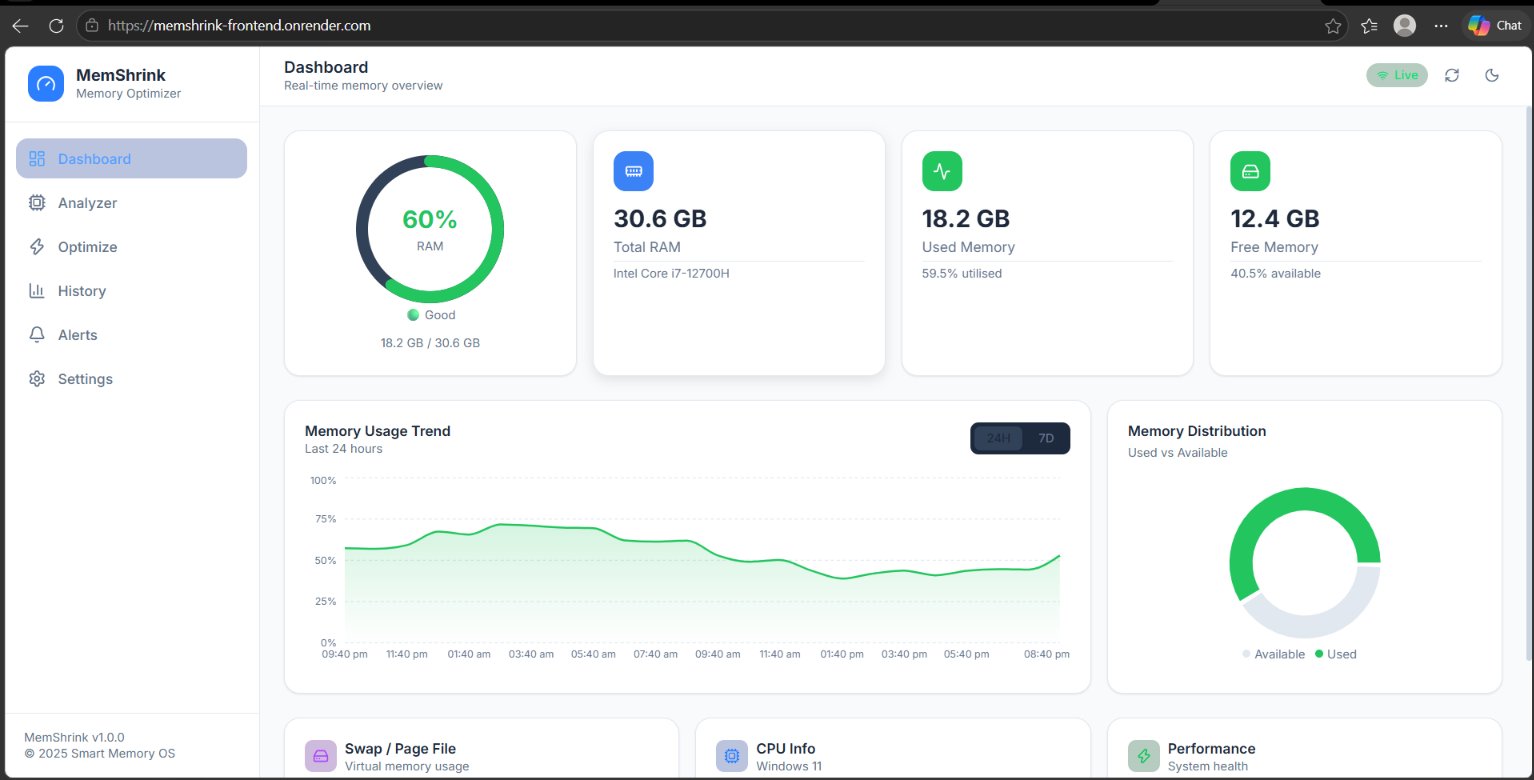Open the browser favorites list icon
1534x780 pixels.
pyautogui.click(x=1369, y=26)
